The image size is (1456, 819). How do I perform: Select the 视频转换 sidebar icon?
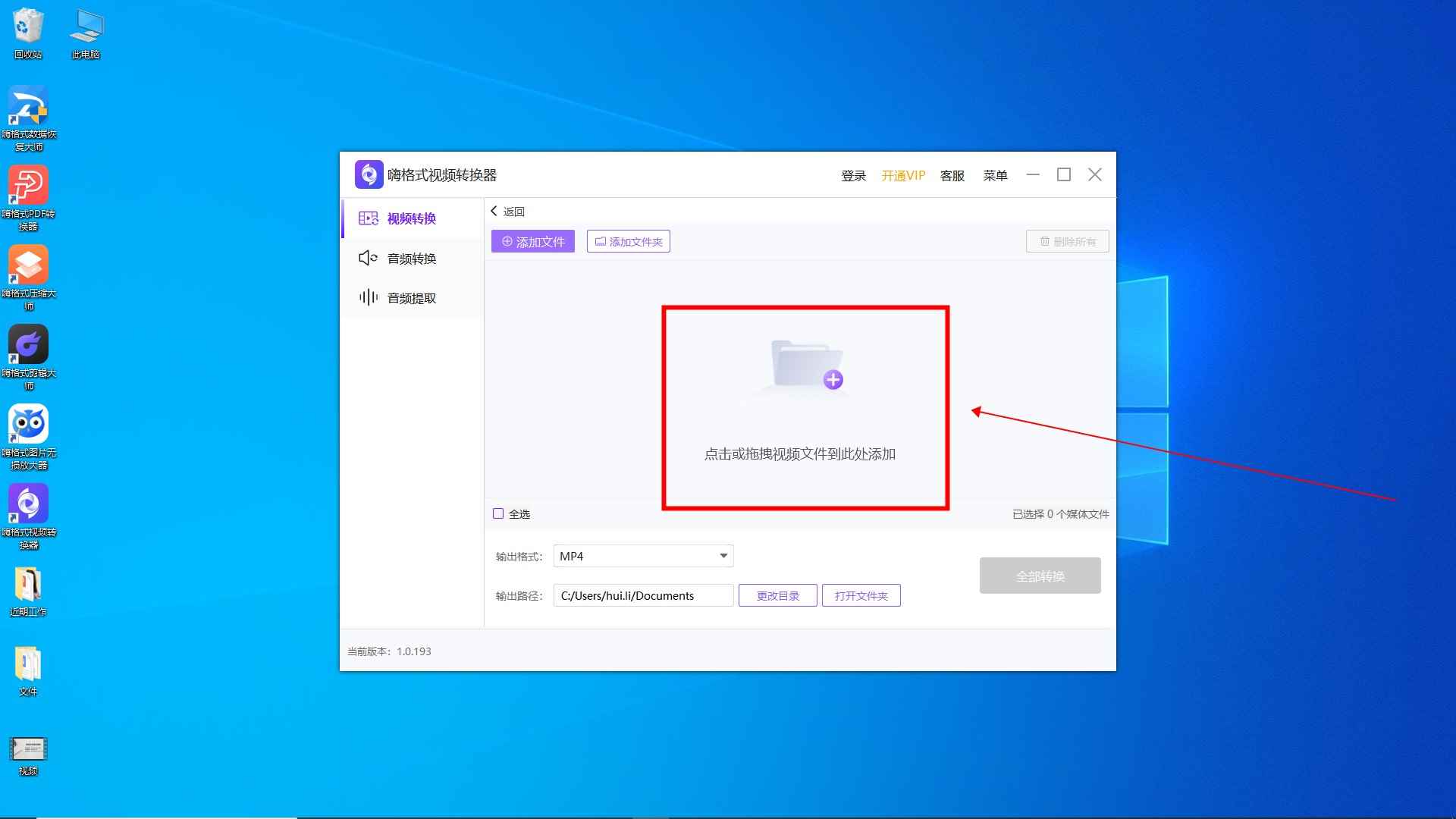pos(369,218)
